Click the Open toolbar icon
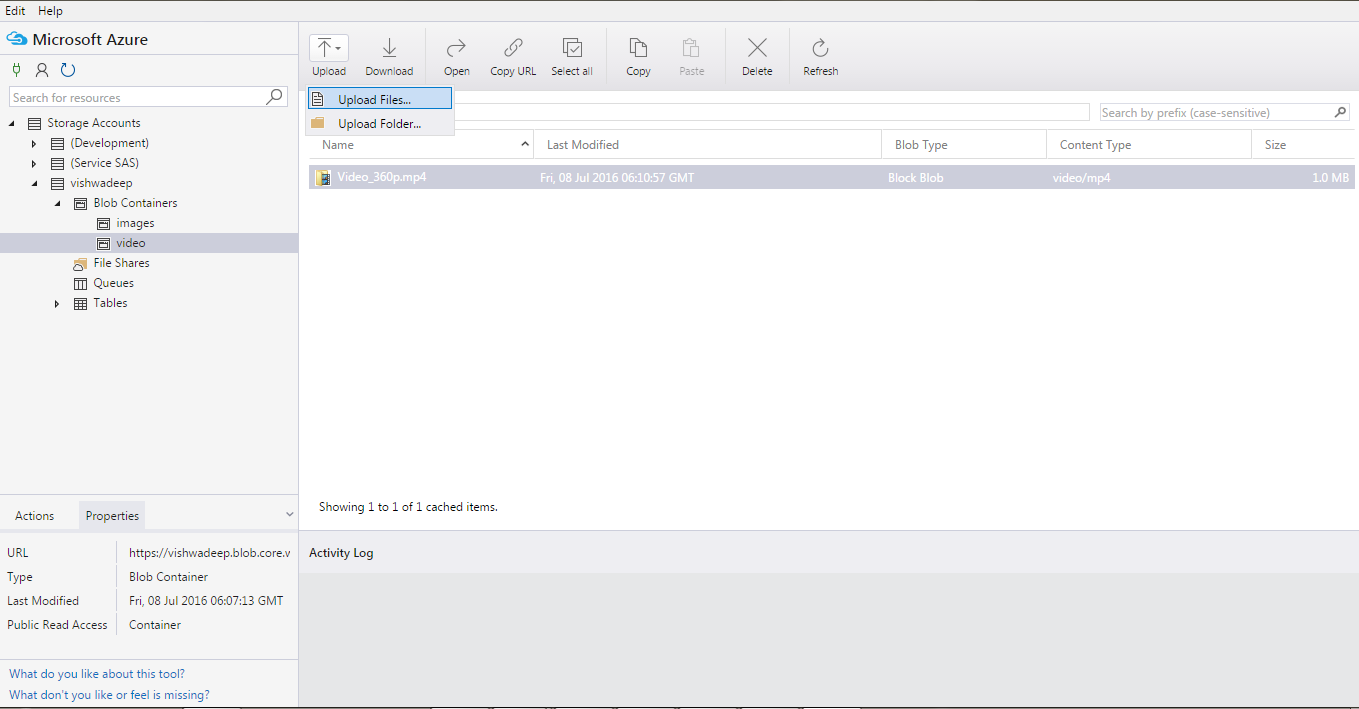The width and height of the screenshot is (1359, 709). [x=457, y=48]
